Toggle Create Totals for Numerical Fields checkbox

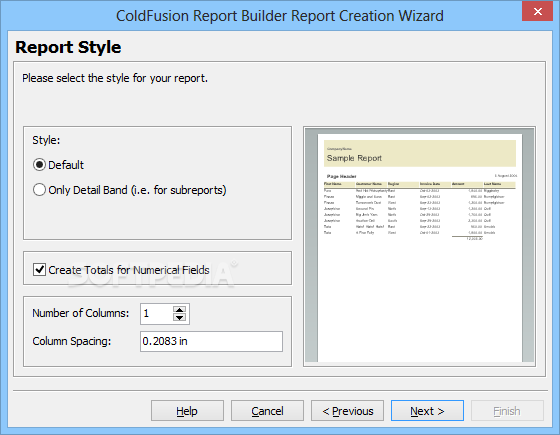(39, 270)
